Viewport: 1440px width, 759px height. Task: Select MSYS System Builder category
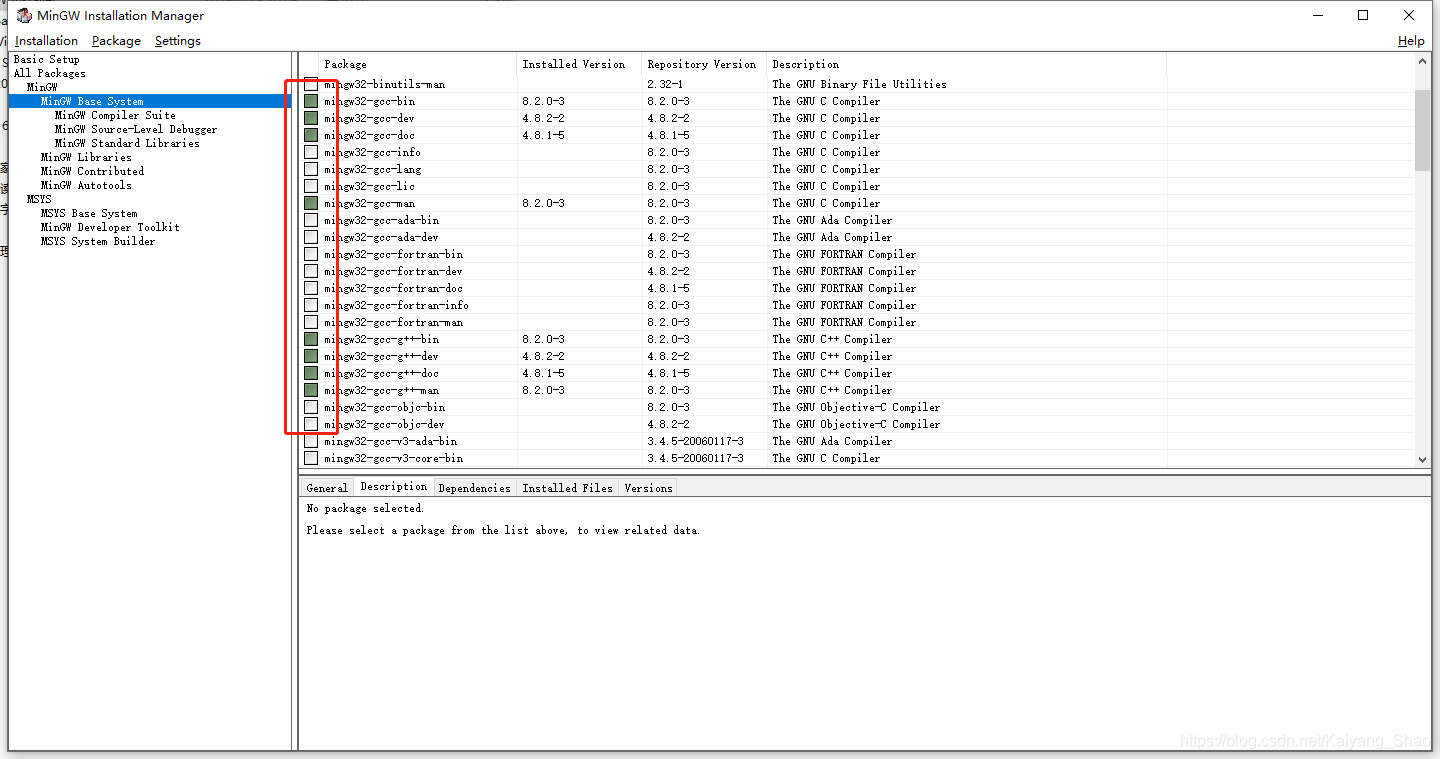[98, 241]
